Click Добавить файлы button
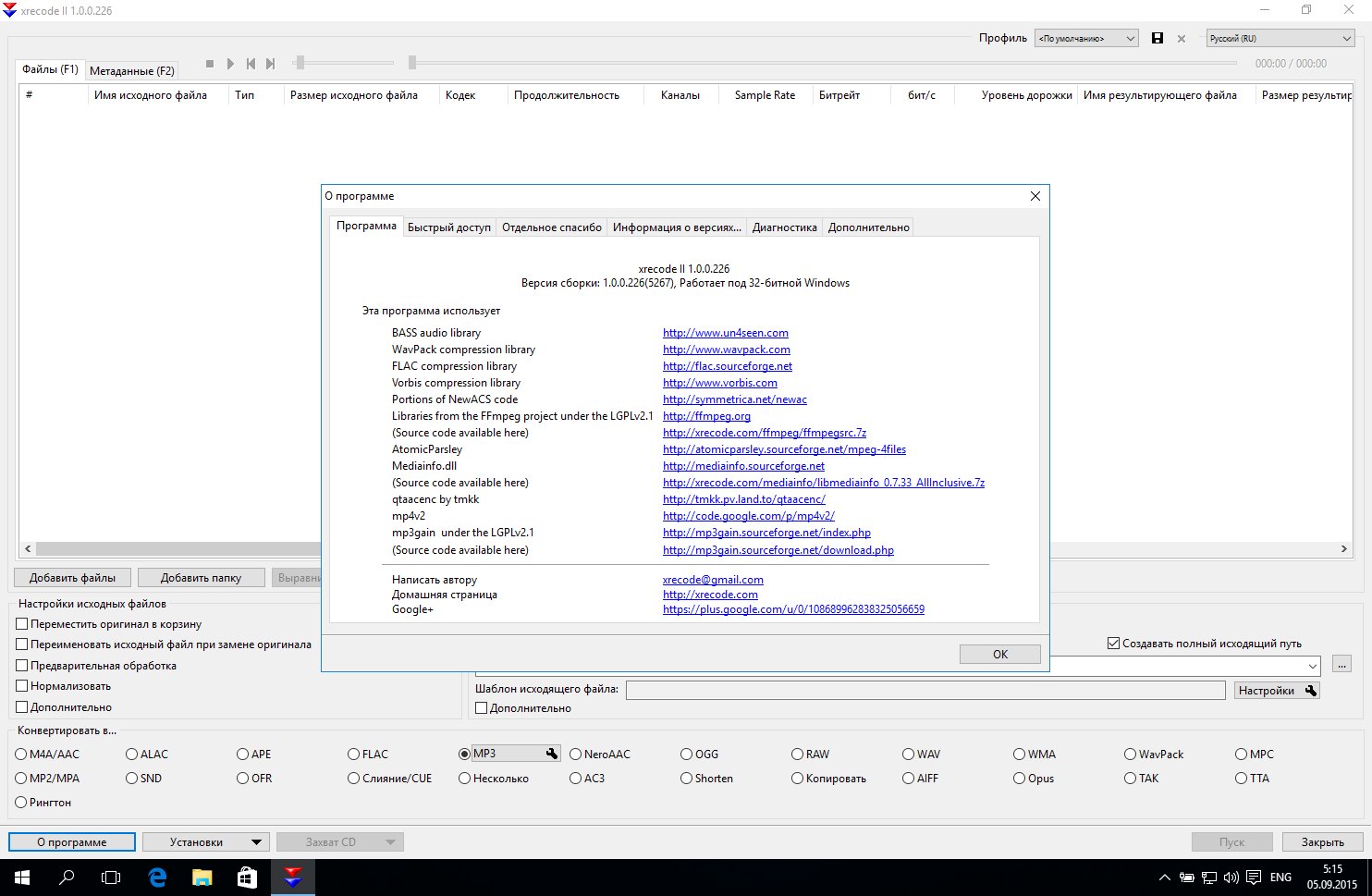1372x896 pixels. pyautogui.click(x=72, y=578)
